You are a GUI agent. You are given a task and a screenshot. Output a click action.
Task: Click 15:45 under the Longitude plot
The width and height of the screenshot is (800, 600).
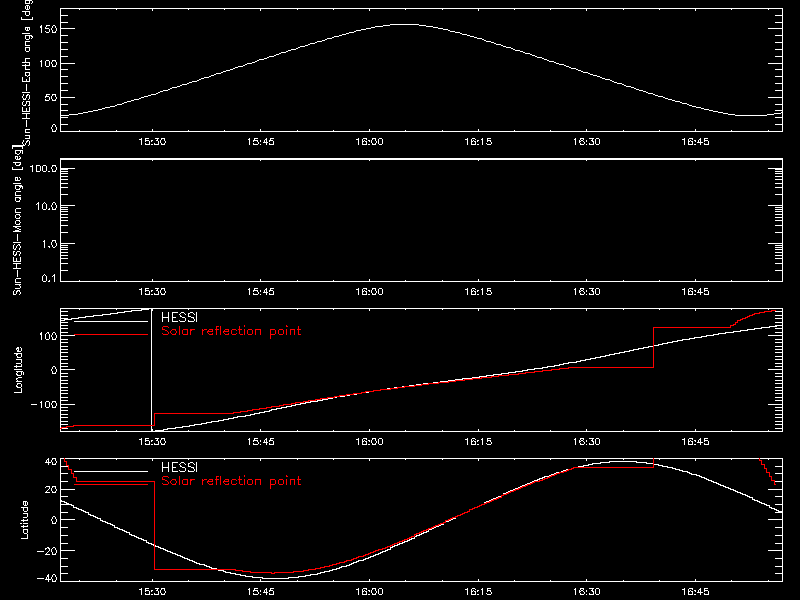pos(261,442)
